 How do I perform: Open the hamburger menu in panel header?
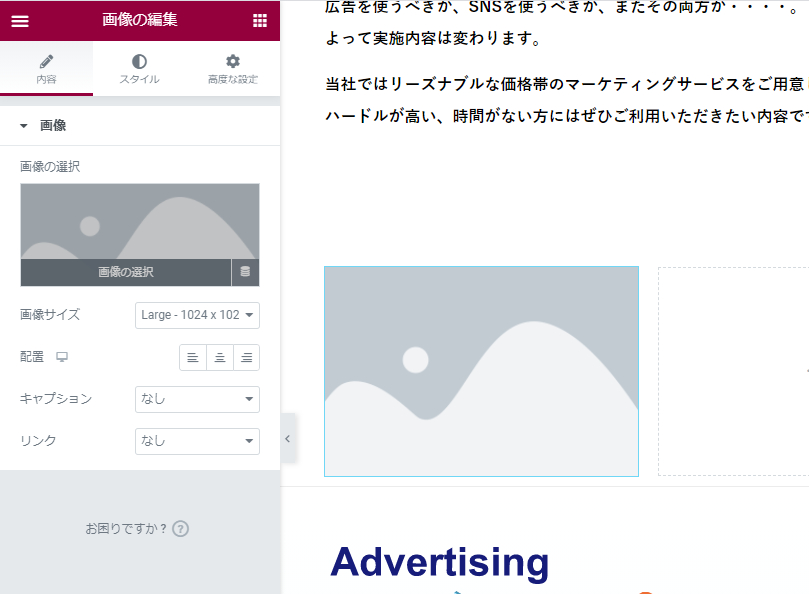[20, 21]
